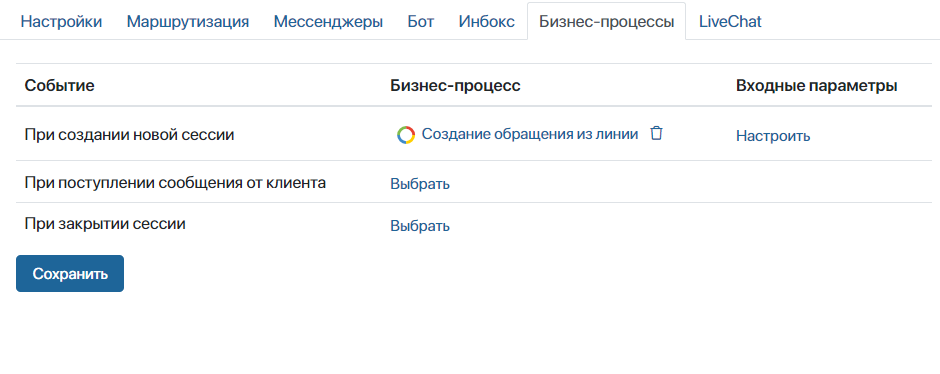Choose process for client message event via Выбрать
The image size is (940, 374).
tap(420, 184)
